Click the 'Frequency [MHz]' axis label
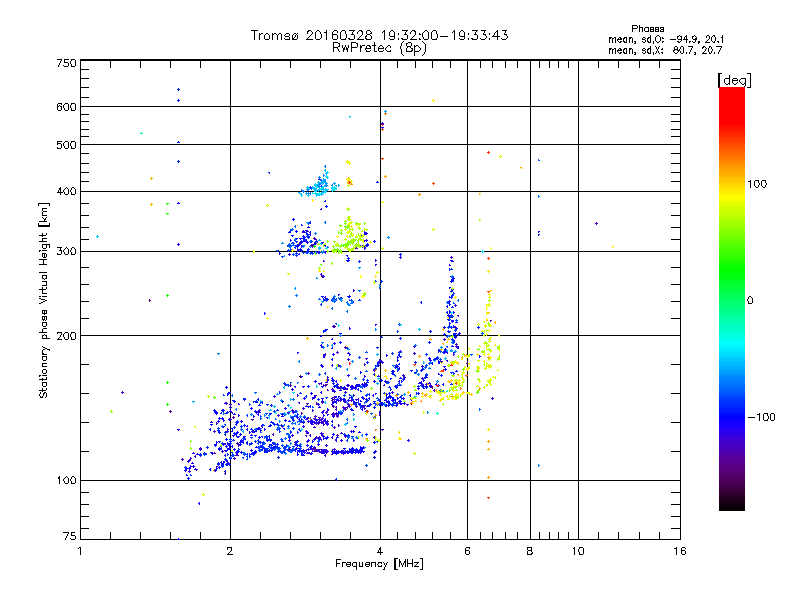This screenshot has height=600, width=800. pyautogui.click(x=379, y=564)
